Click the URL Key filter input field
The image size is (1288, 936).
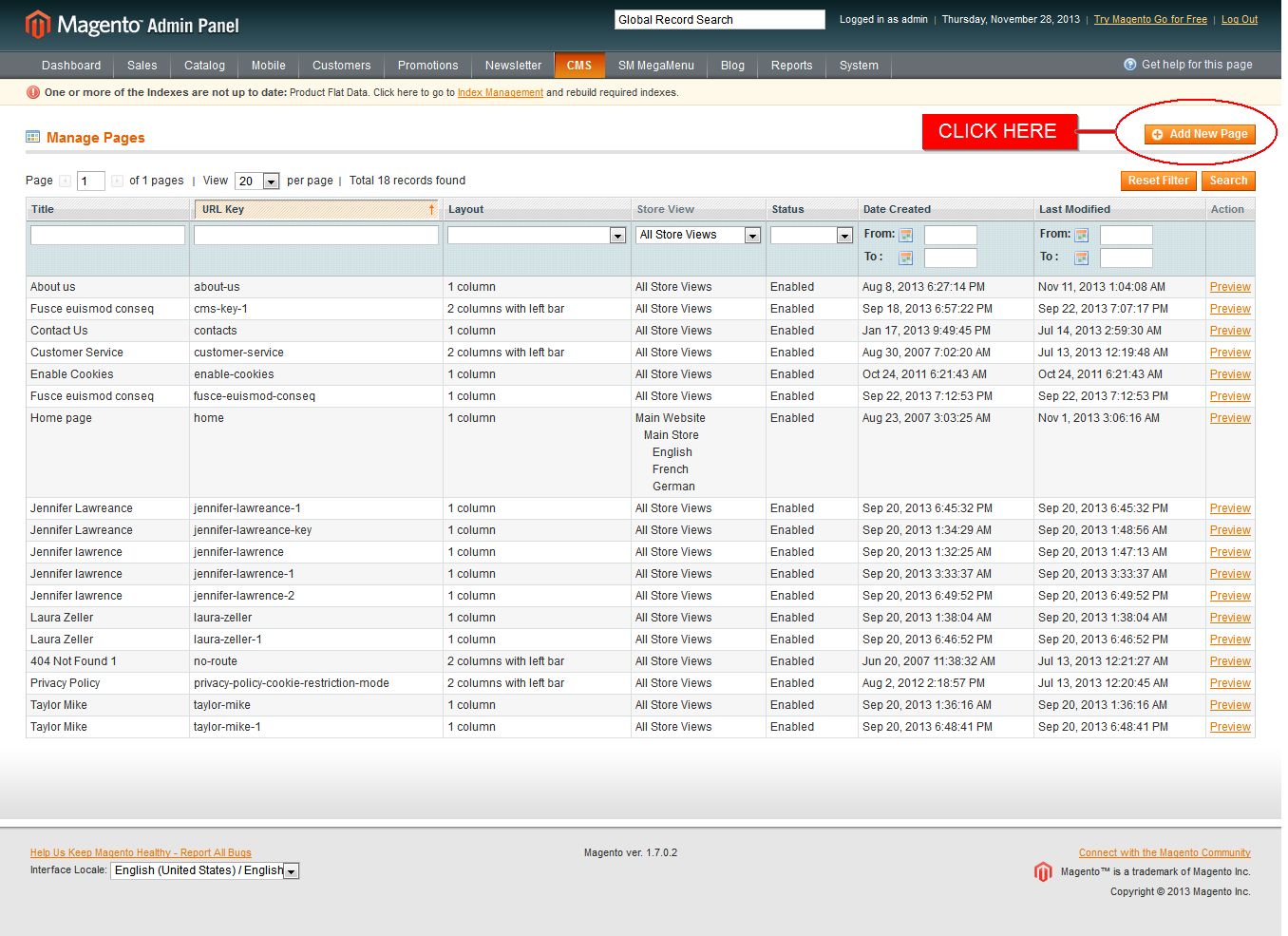pos(316,235)
